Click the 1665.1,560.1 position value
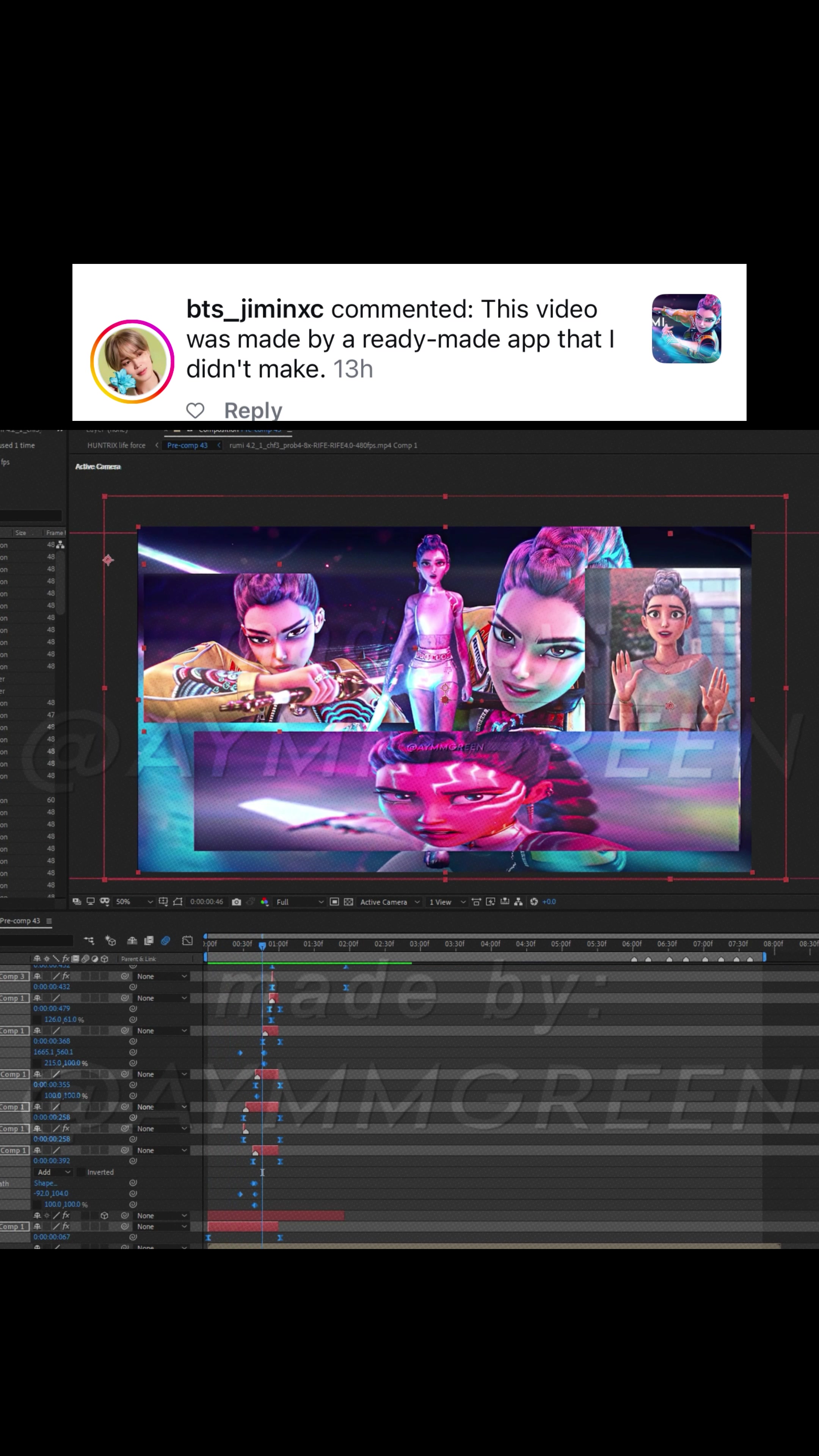819x1456 pixels. [x=53, y=1053]
